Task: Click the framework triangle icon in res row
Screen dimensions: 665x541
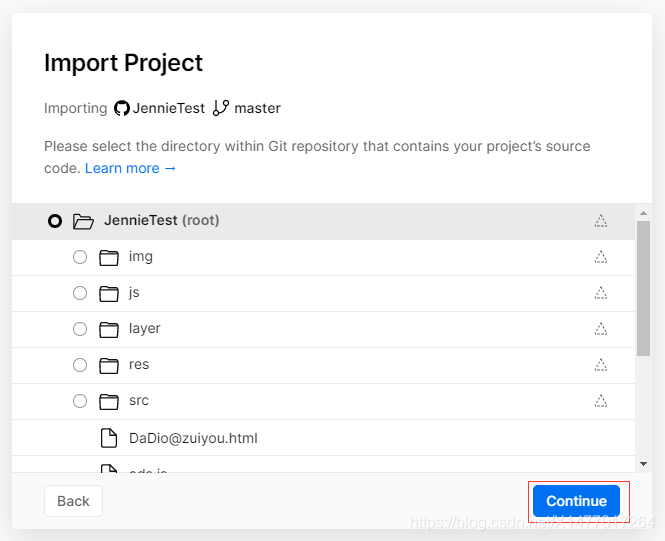Action: click(x=601, y=365)
